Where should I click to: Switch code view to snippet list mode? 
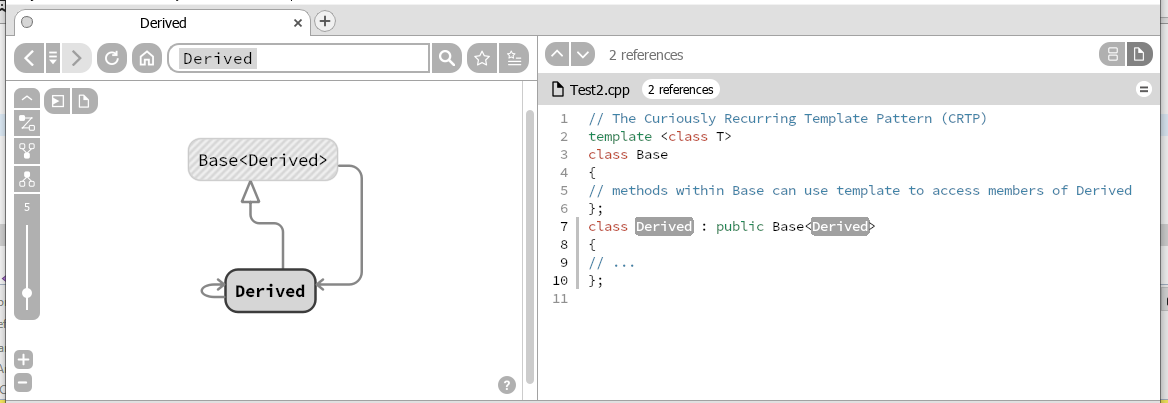tap(1113, 54)
